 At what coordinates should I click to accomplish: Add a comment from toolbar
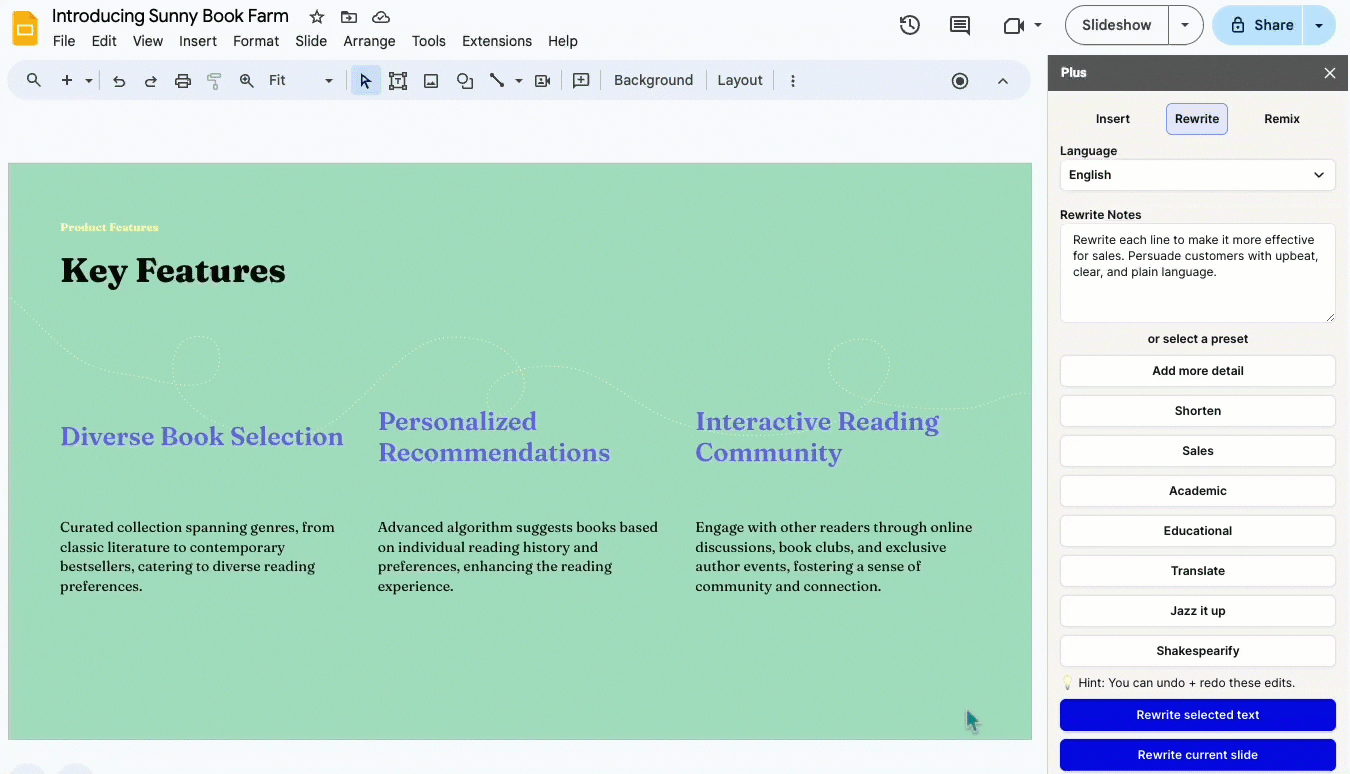click(581, 81)
